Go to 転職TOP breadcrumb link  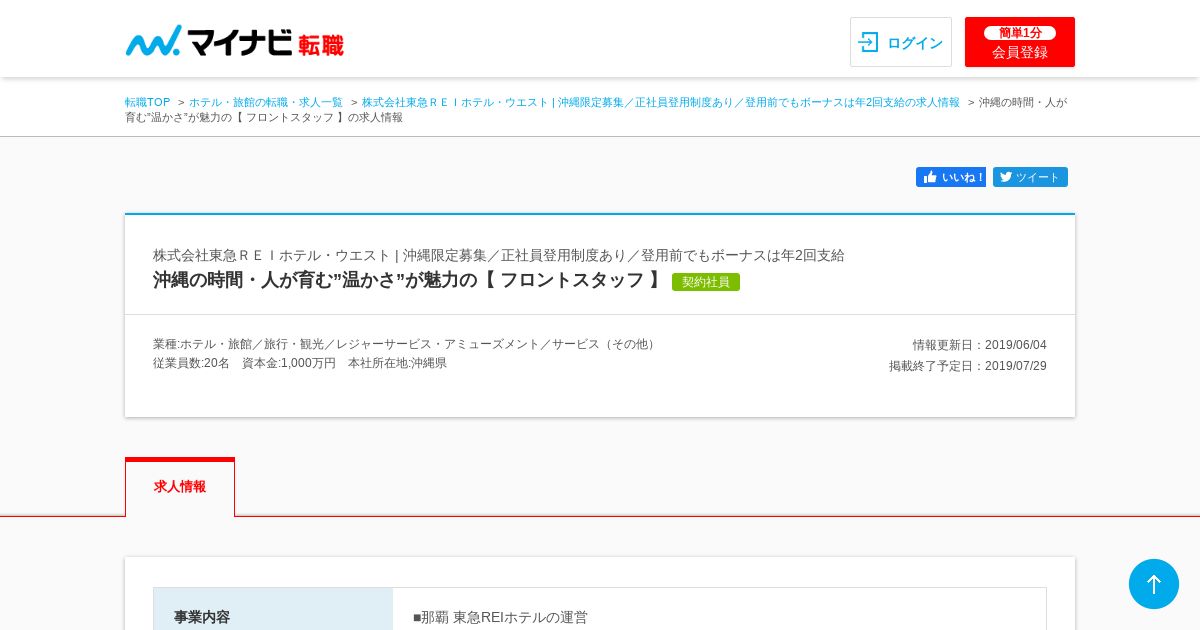click(x=148, y=102)
